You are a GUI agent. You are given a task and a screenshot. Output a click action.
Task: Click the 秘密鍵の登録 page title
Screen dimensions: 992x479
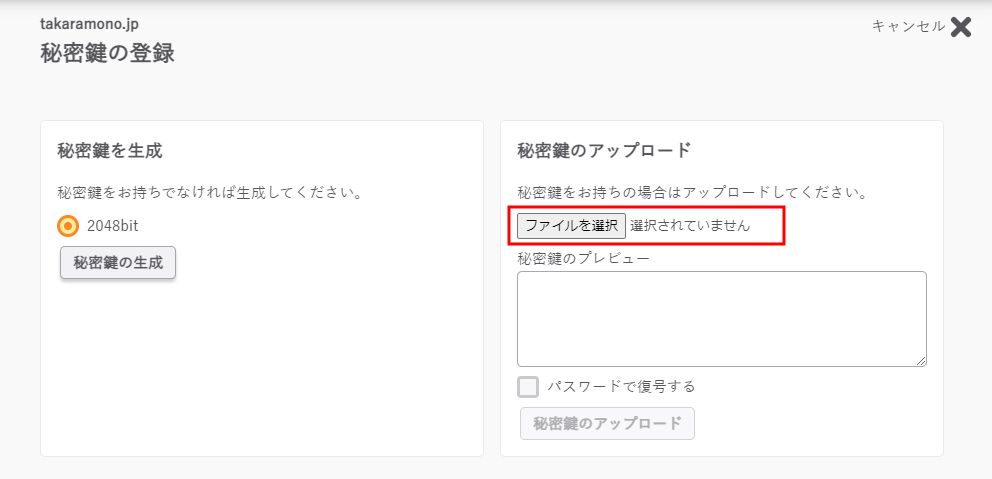pos(107,53)
